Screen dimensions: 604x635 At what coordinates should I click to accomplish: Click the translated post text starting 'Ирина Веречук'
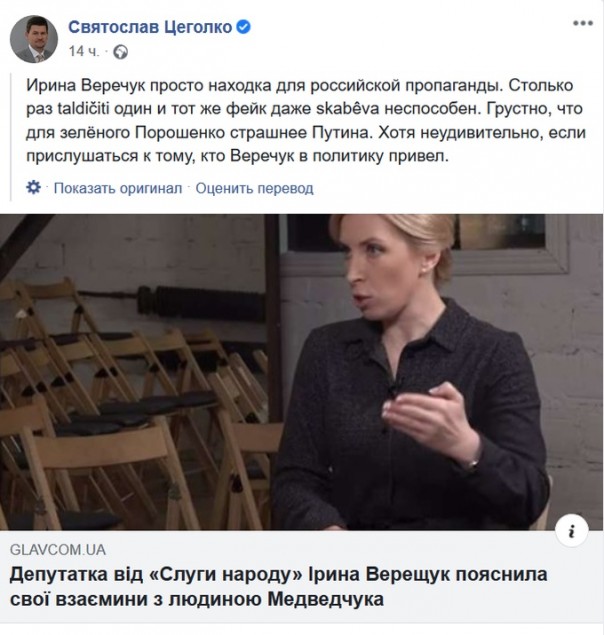(306, 121)
